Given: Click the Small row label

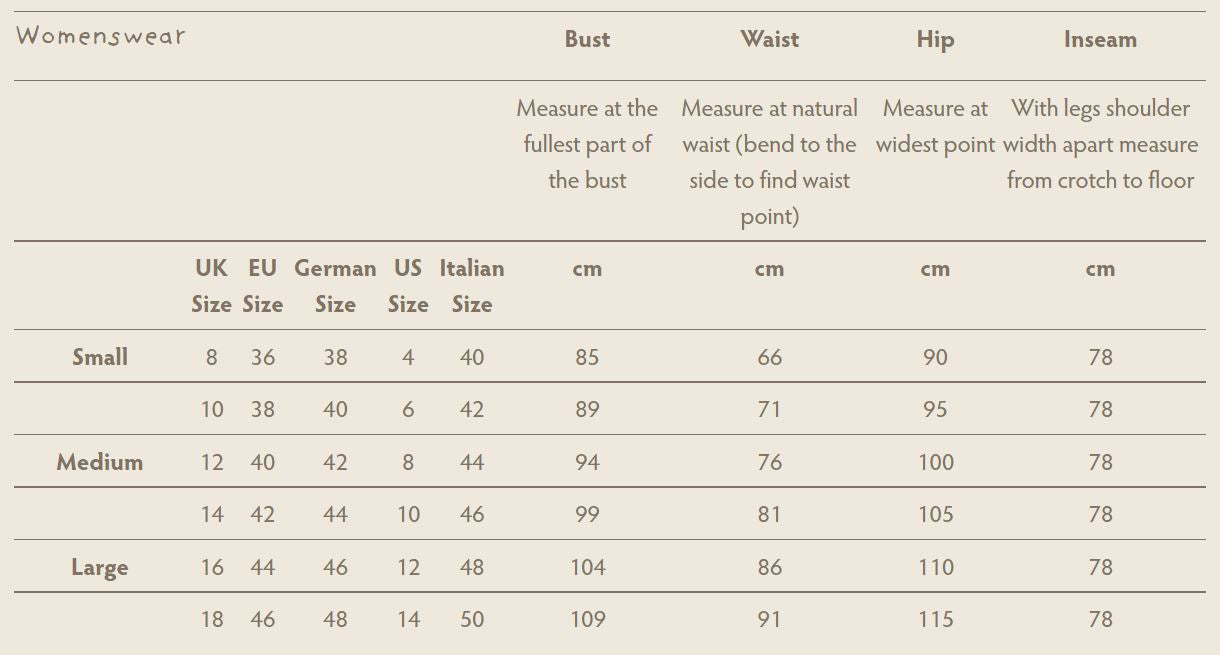Looking at the screenshot, I should (x=100, y=357).
